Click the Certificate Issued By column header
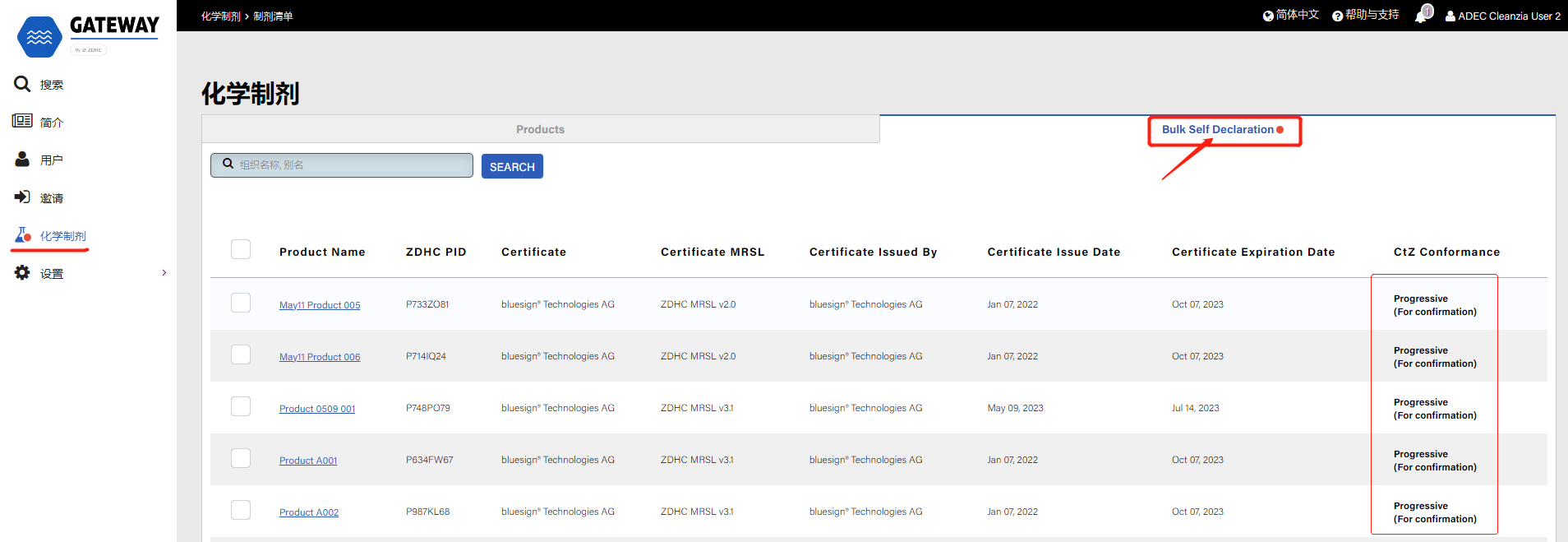Viewport: 1568px width, 542px height. (x=874, y=252)
